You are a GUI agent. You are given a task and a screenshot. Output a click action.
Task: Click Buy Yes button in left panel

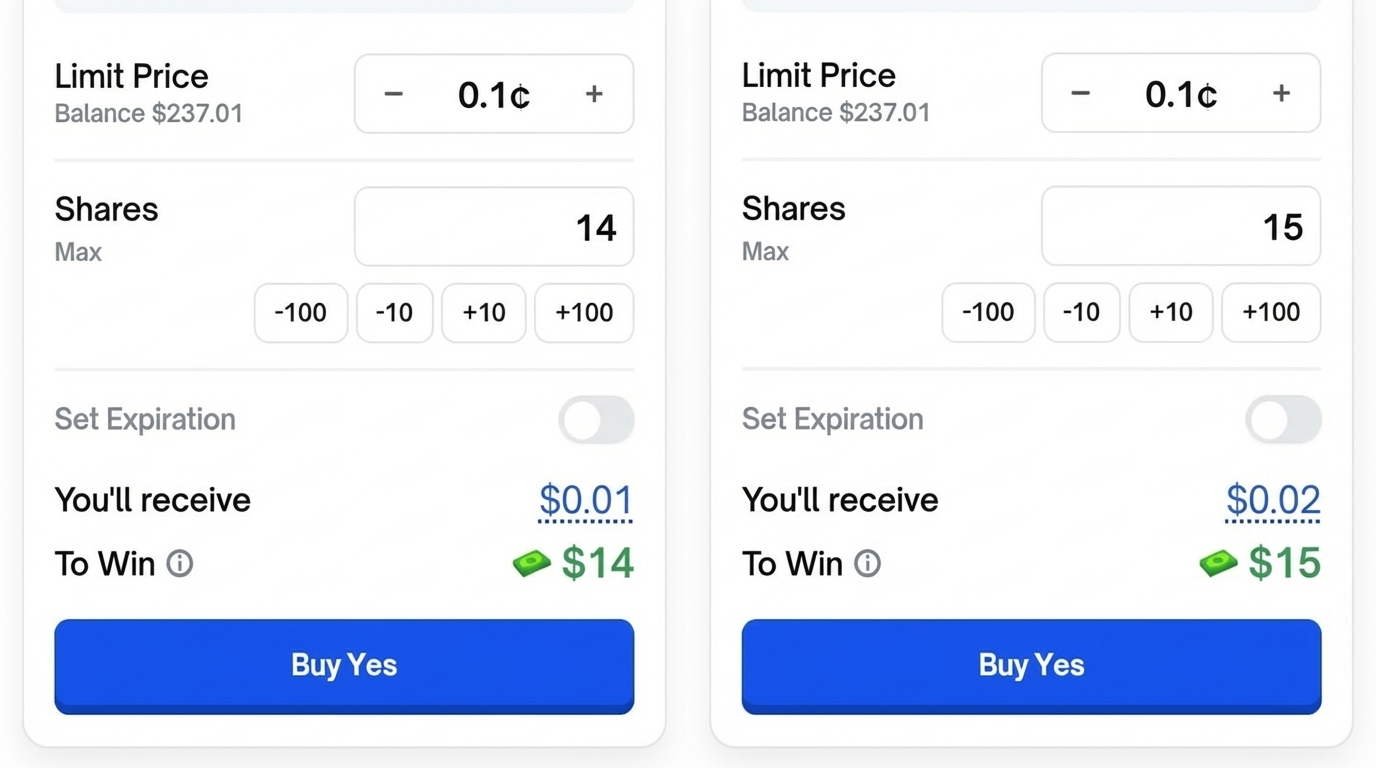click(x=344, y=666)
